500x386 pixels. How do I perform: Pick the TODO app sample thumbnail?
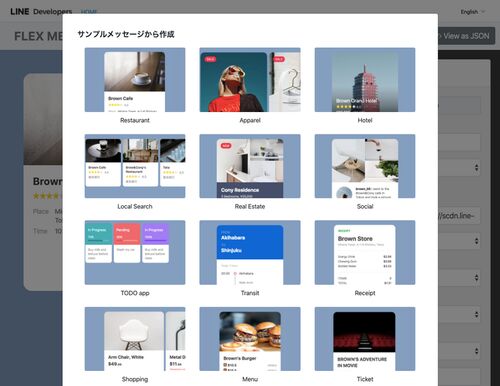pos(135,252)
